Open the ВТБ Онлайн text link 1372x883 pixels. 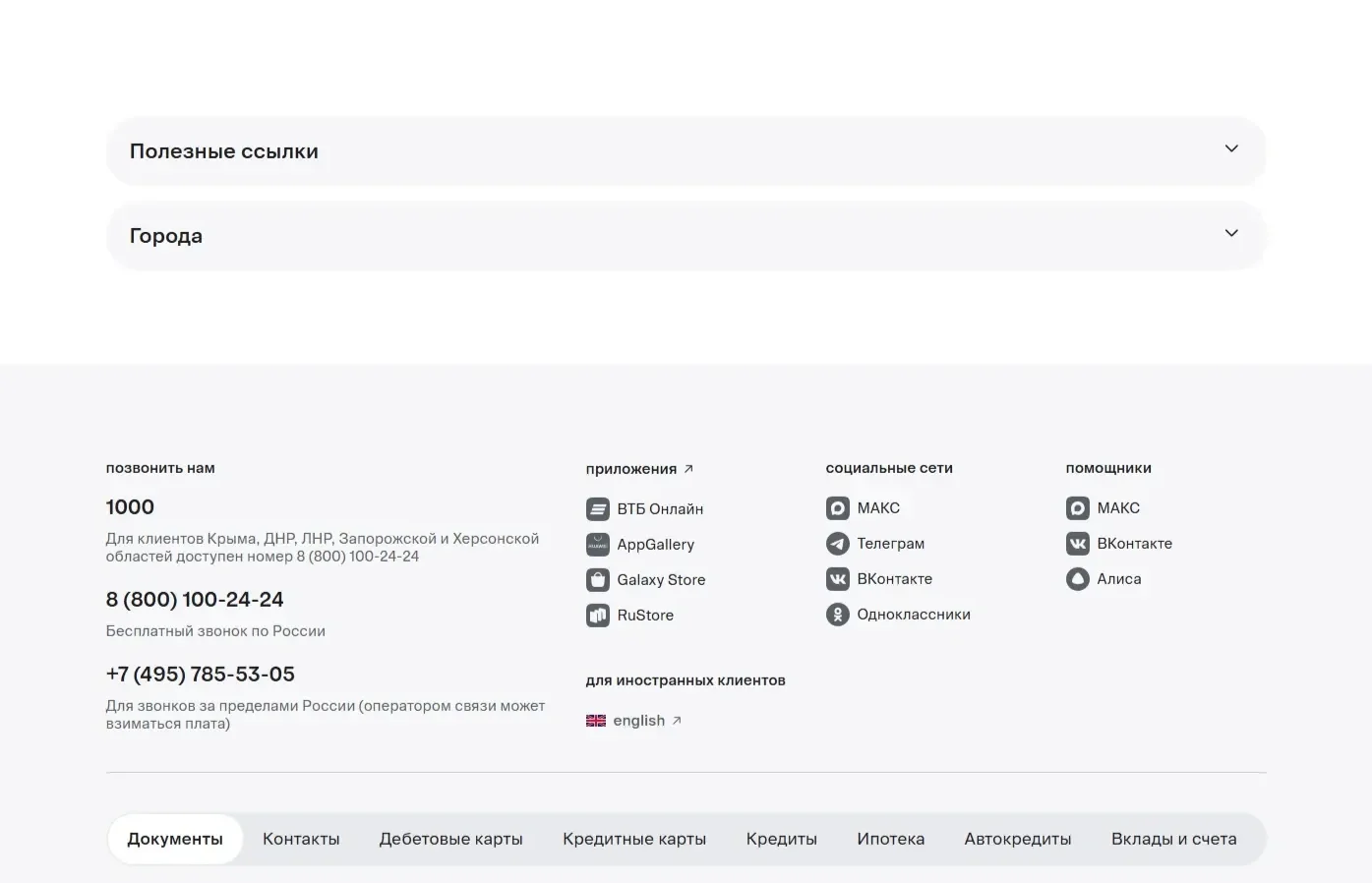pyautogui.click(x=660, y=509)
